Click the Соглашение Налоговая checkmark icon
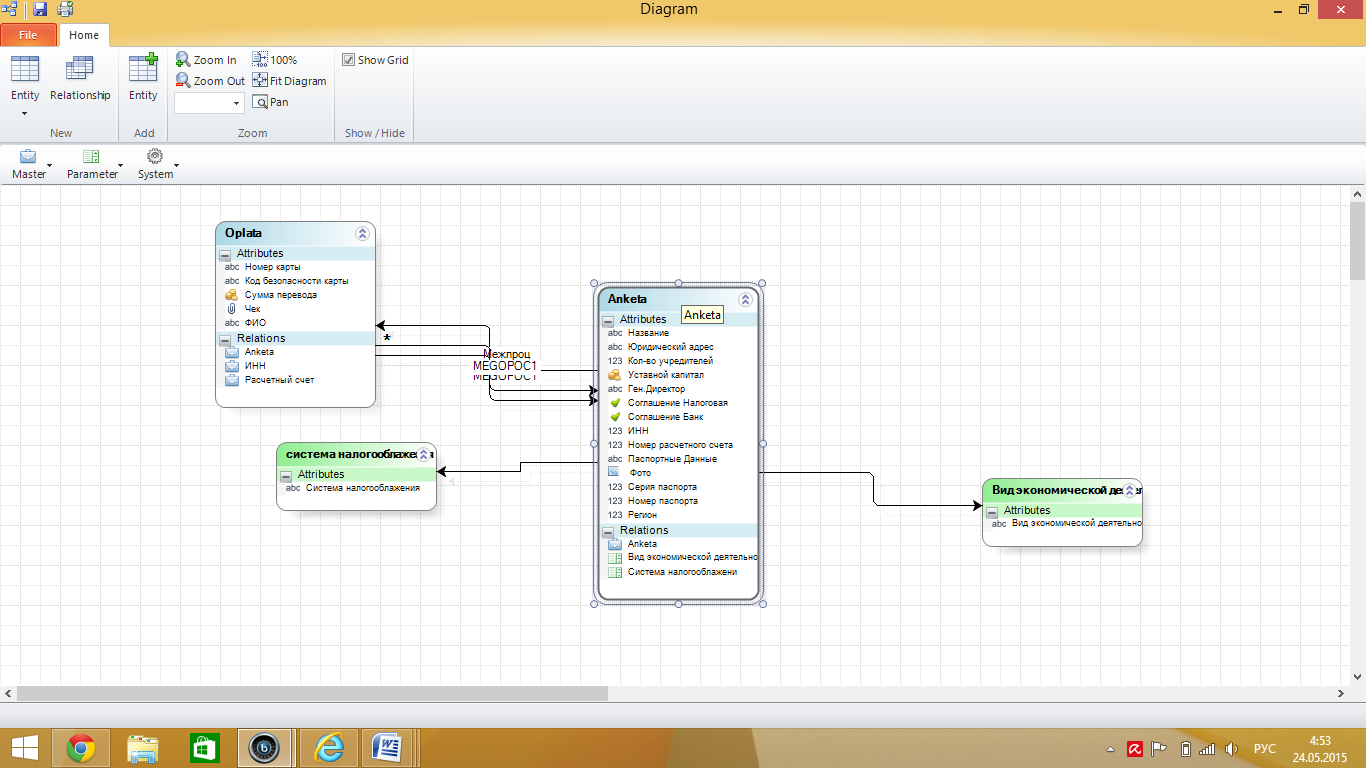The height and width of the screenshot is (768, 1366). pyautogui.click(x=615, y=403)
